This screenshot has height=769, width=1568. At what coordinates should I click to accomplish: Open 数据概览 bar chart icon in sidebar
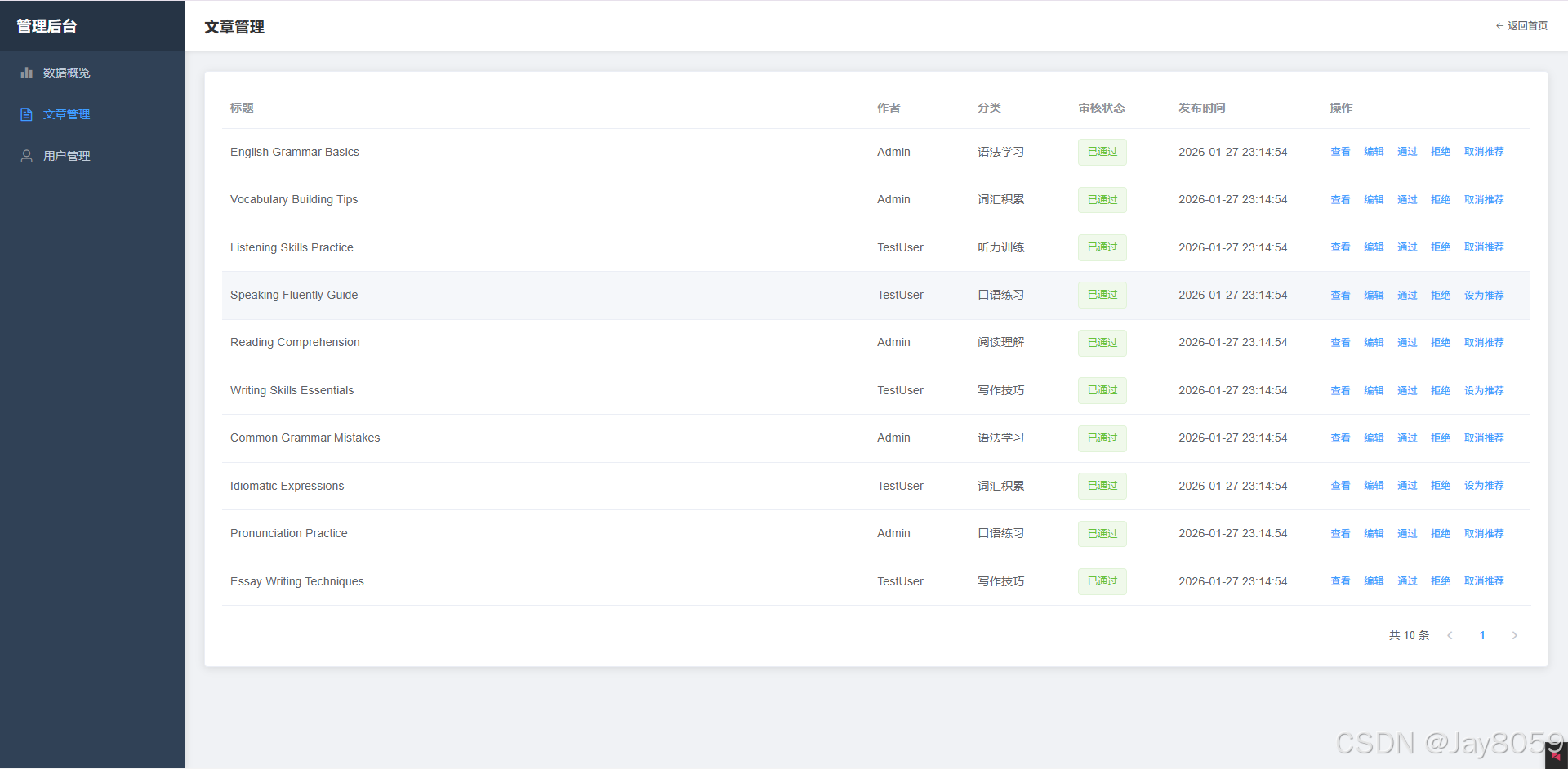click(x=27, y=73)
